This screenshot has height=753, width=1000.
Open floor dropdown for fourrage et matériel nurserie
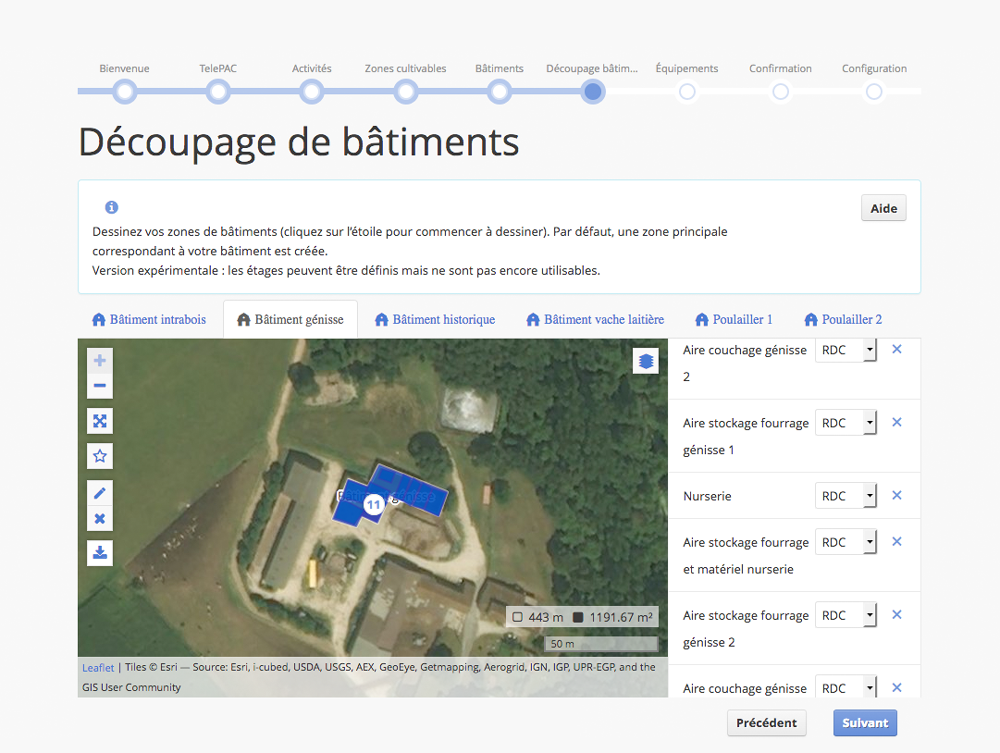(846, 543)
